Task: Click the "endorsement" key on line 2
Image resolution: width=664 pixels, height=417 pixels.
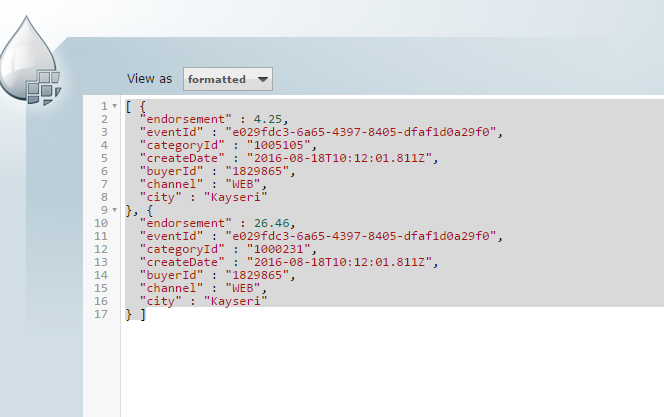Action: (x=185, y=119)
